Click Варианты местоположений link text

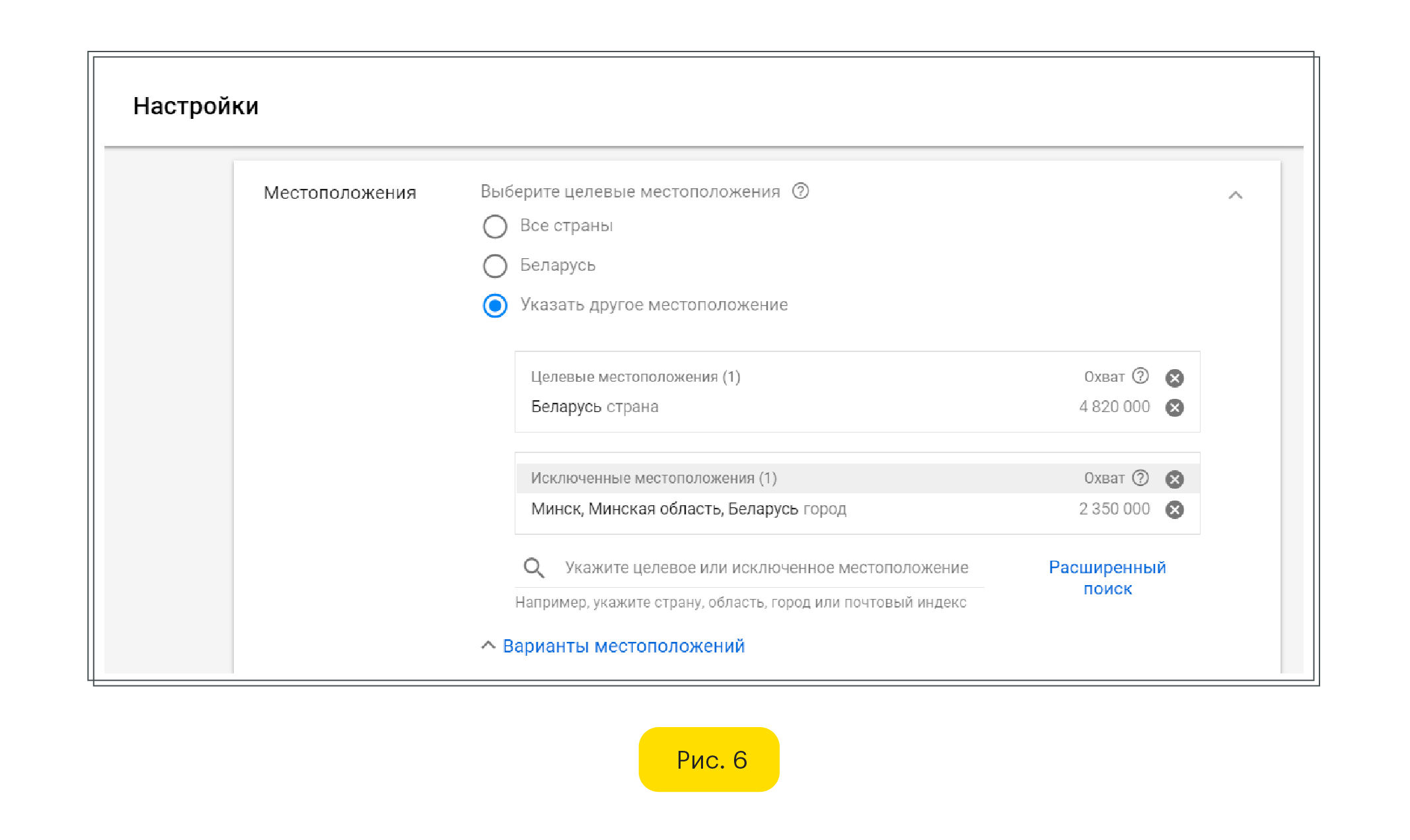coord(623,646)
